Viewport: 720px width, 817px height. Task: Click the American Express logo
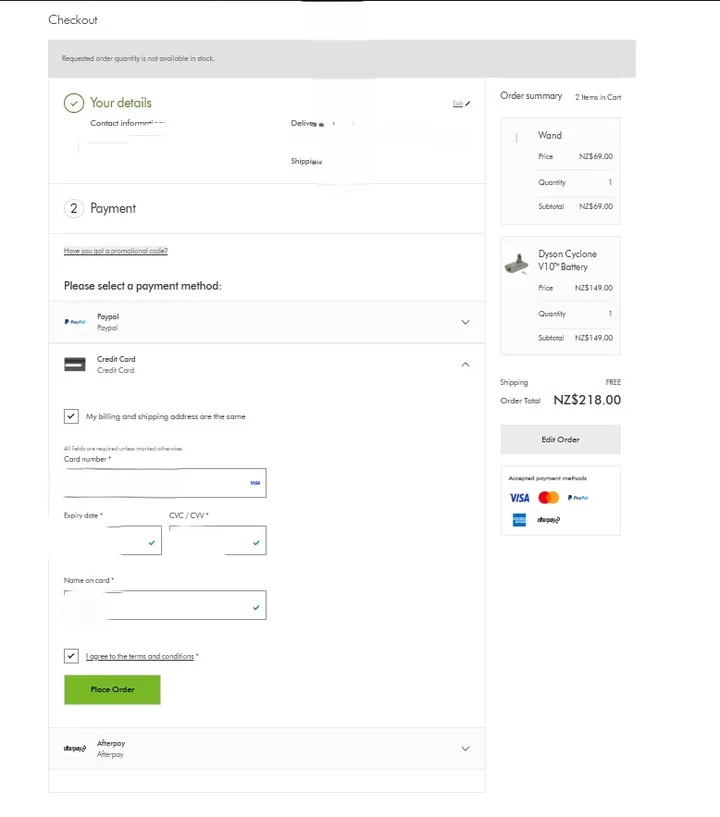coord(519,520)
